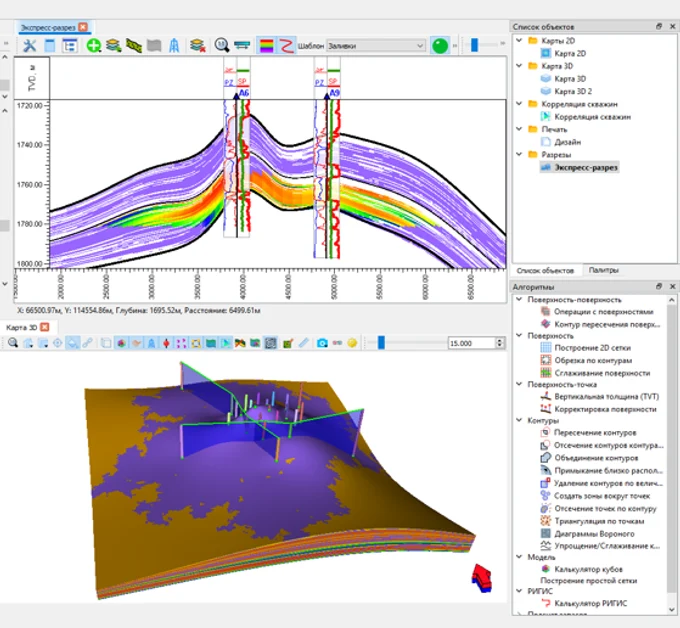Image resolution: width=680 pixels, height=628 pixels.
Task: Switch to the Палитры tab
Action: (603, 271)
